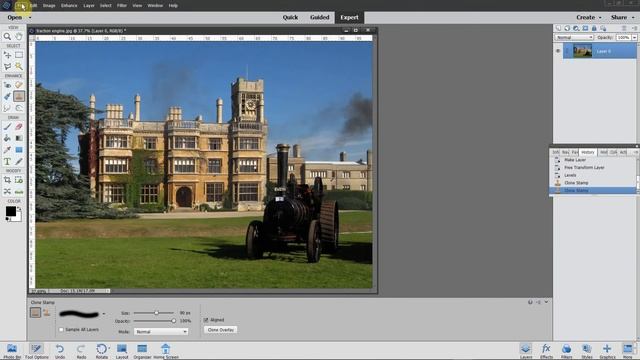This screenshot has height=360, width=640.
Task: Select the Paint Bucket tool
Action: pyautogui.click(x=7, y=138)
